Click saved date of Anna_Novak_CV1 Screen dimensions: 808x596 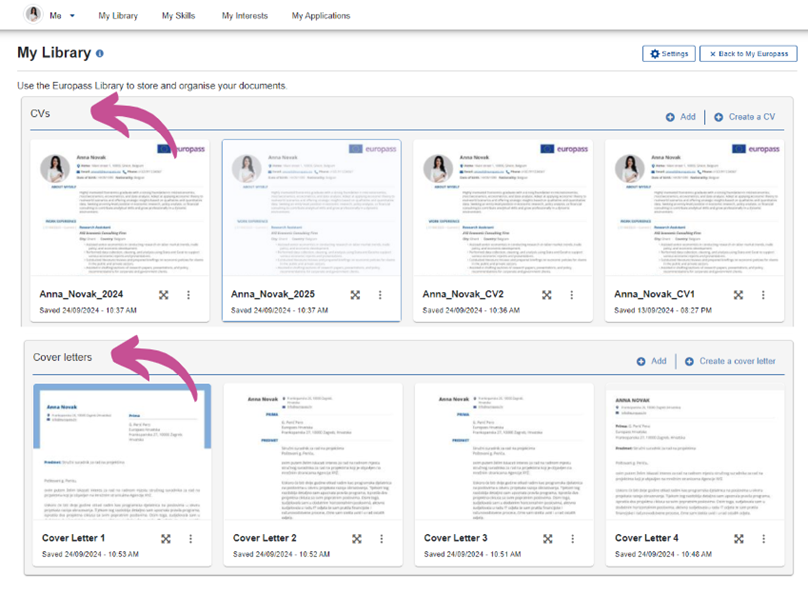click(663, 310)
